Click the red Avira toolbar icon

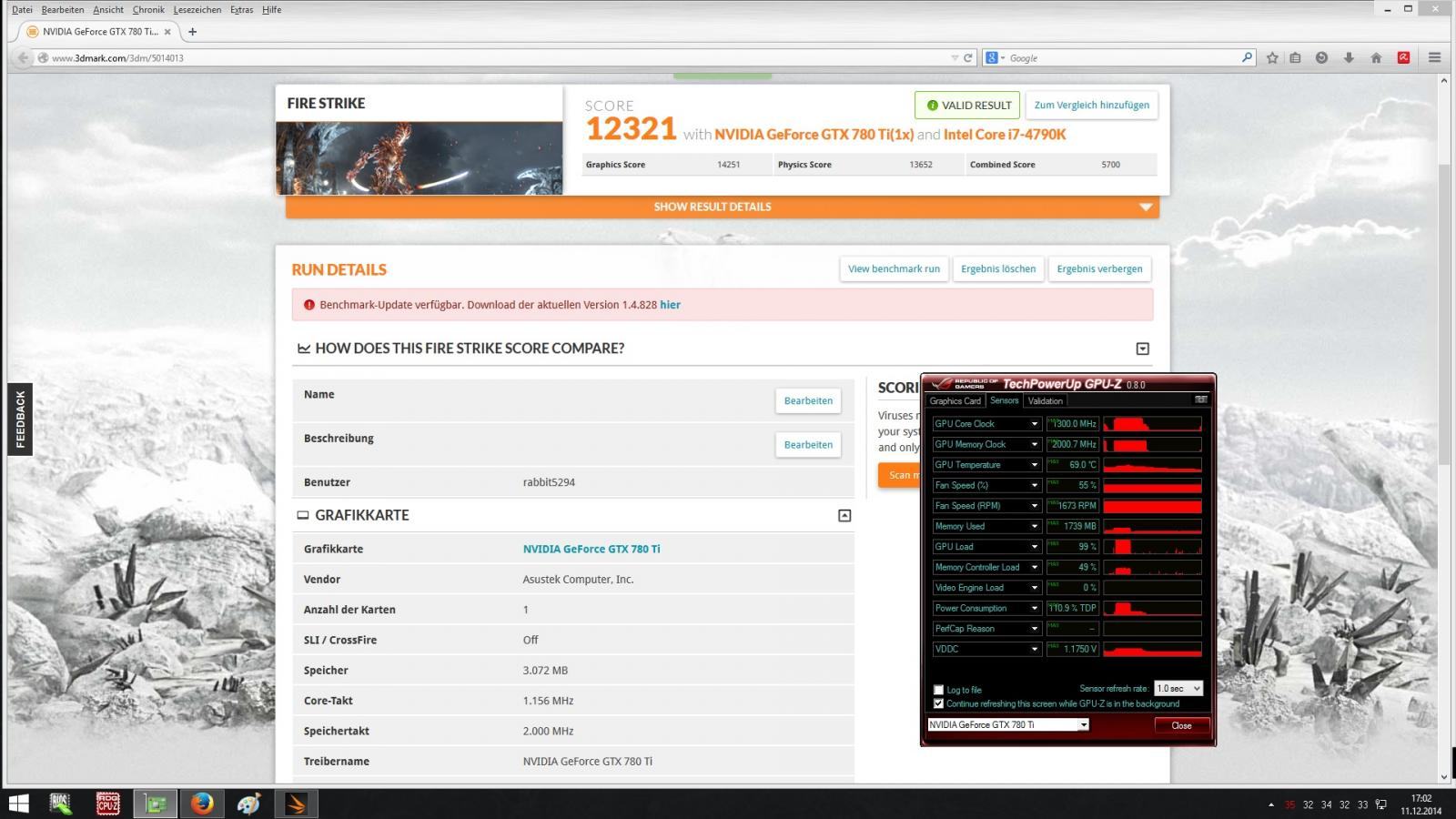tap(1403, 57)
